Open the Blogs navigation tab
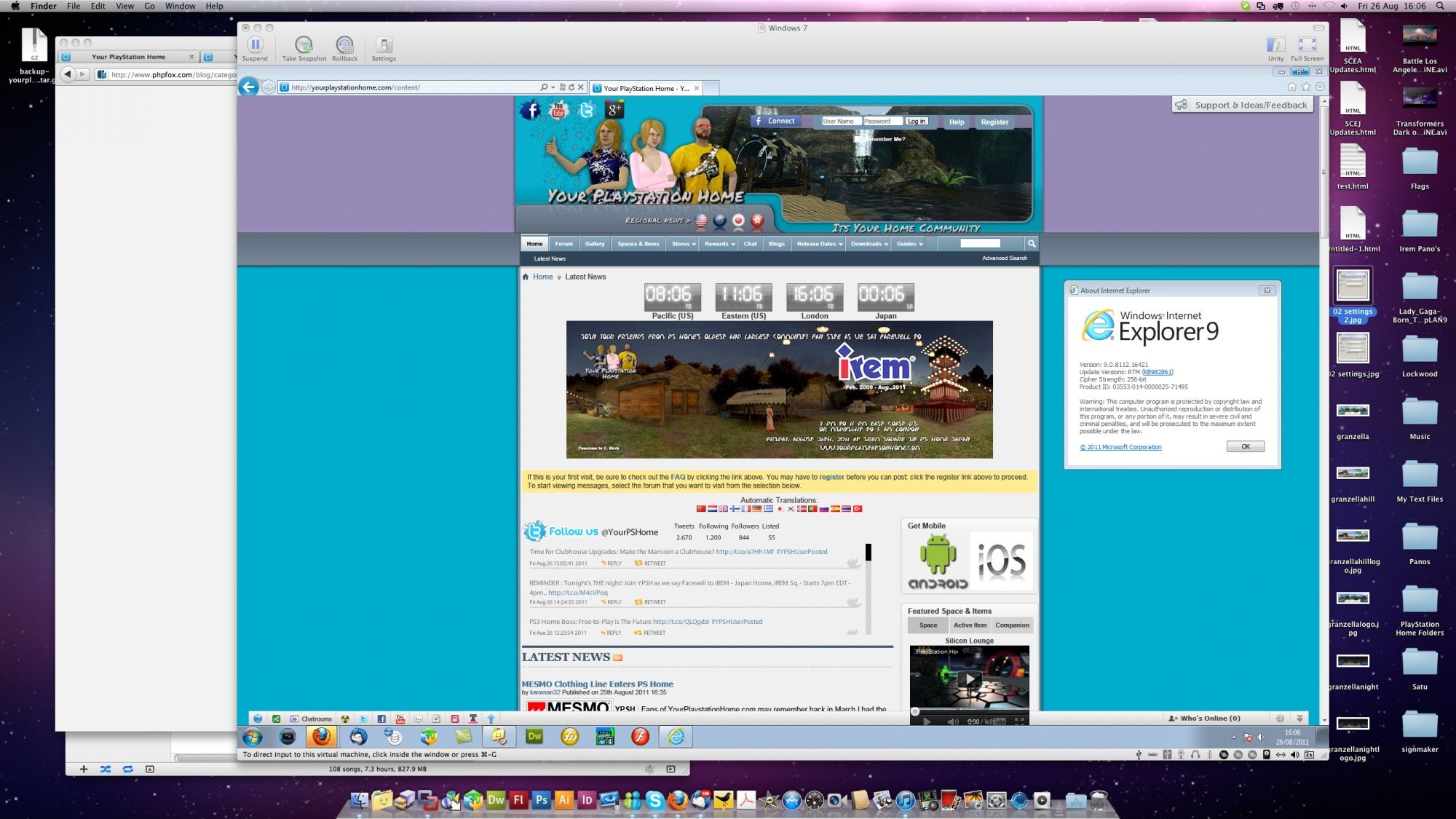The height and width of the screenshot is (819, 1456). [777, 244]
